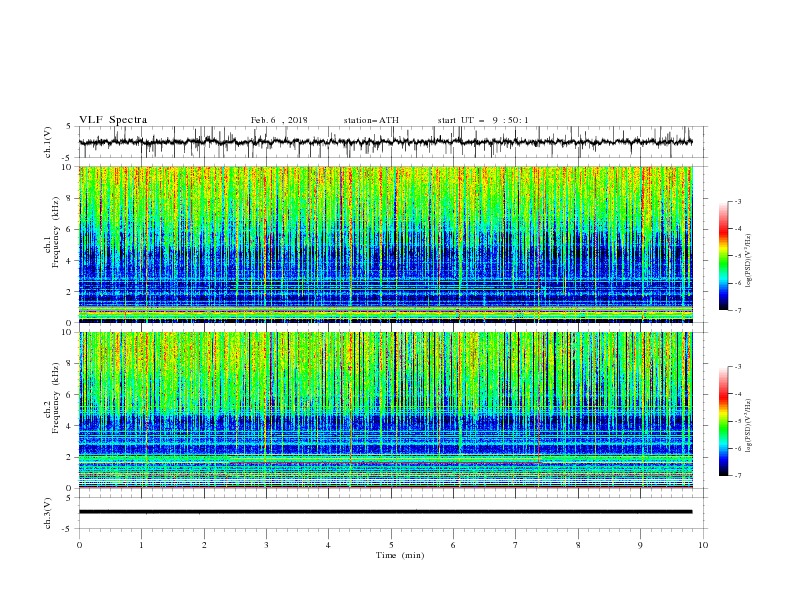Click the "start UT = 9 : 50: 1" text
Image resolution: width=792 pixels, height=612 pixels.
coord(483,120)
